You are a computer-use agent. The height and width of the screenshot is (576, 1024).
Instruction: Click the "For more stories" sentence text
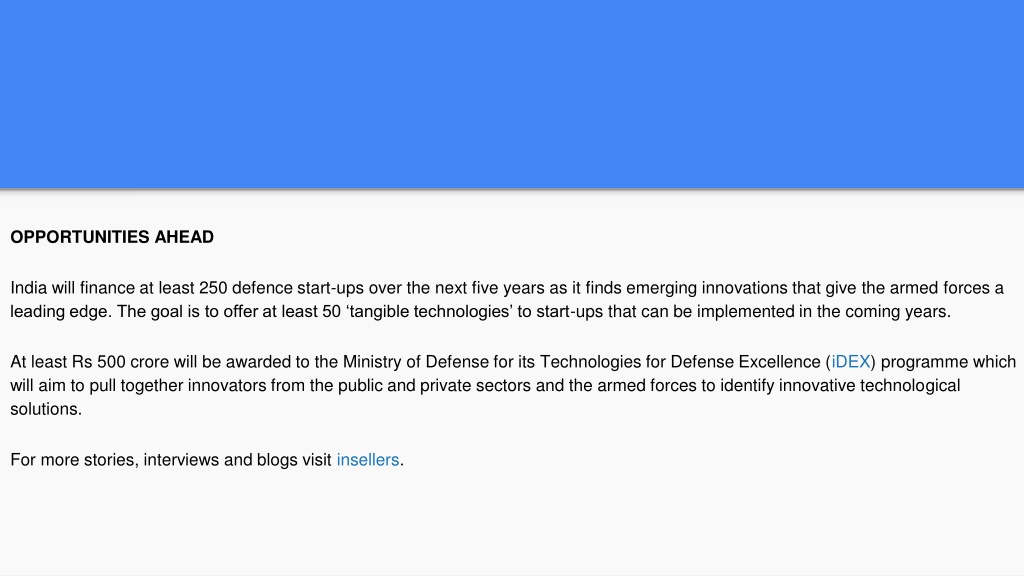[207, 460]
